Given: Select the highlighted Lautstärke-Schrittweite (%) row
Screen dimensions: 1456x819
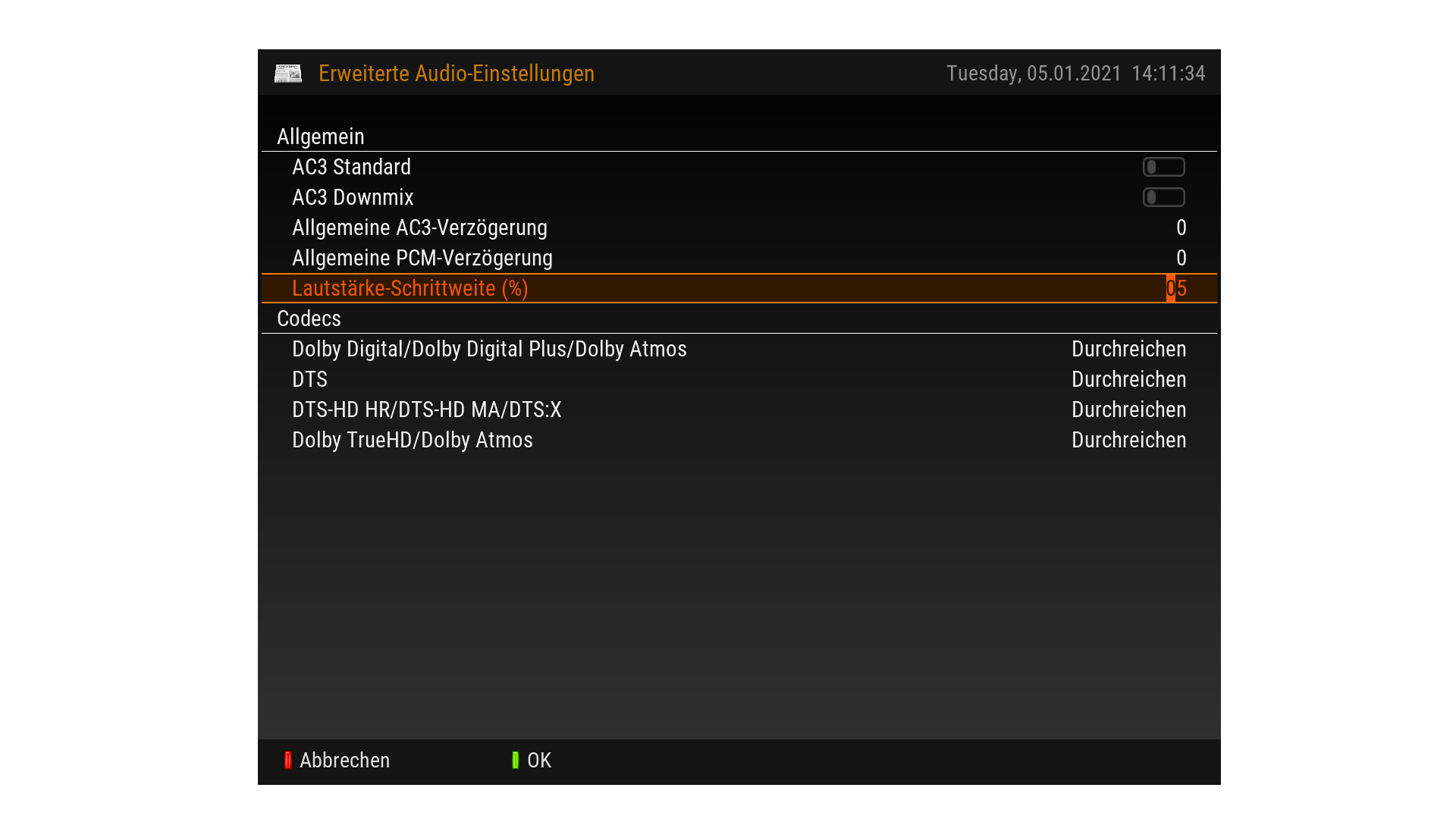Looking at the screenshot, I should tap(739, 288).
